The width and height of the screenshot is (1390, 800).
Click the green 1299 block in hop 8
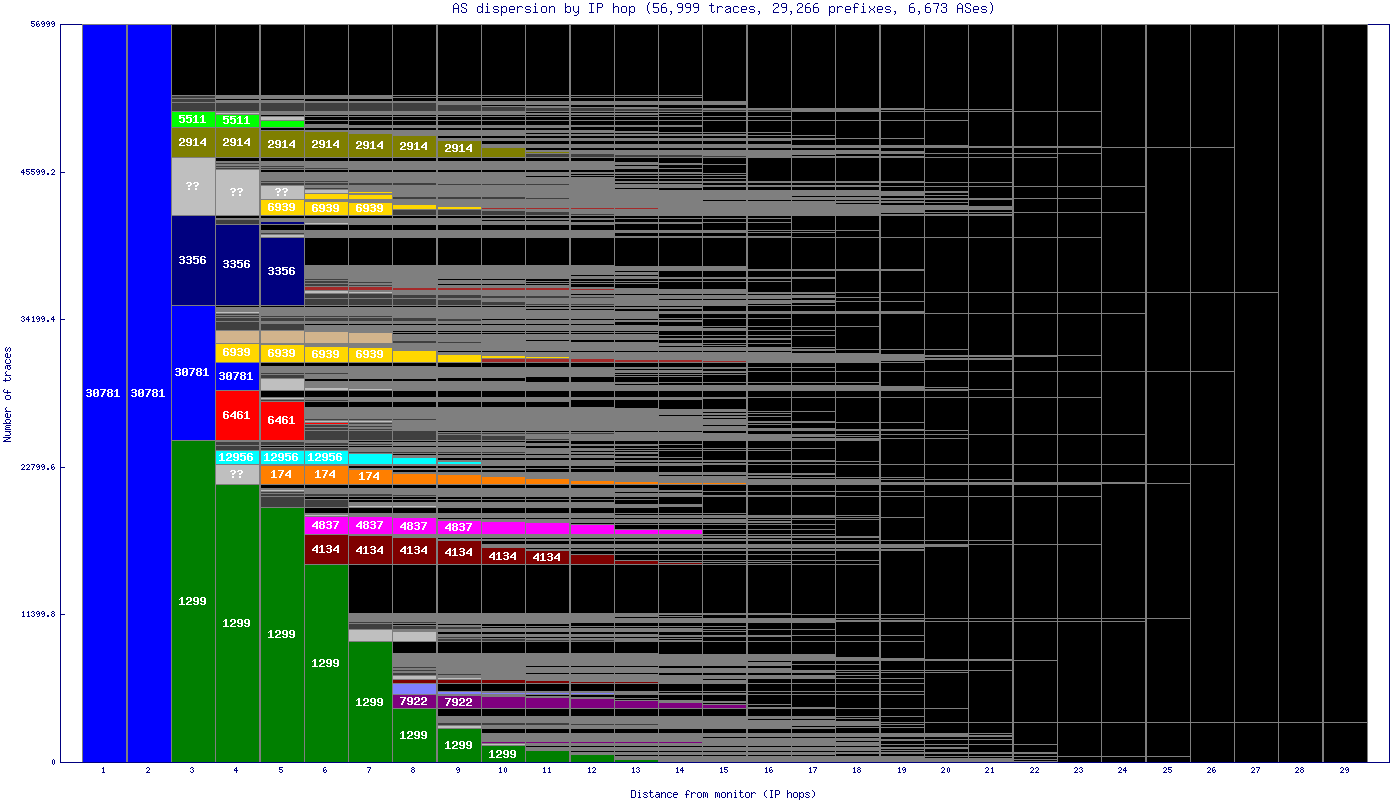click(414, 735)
